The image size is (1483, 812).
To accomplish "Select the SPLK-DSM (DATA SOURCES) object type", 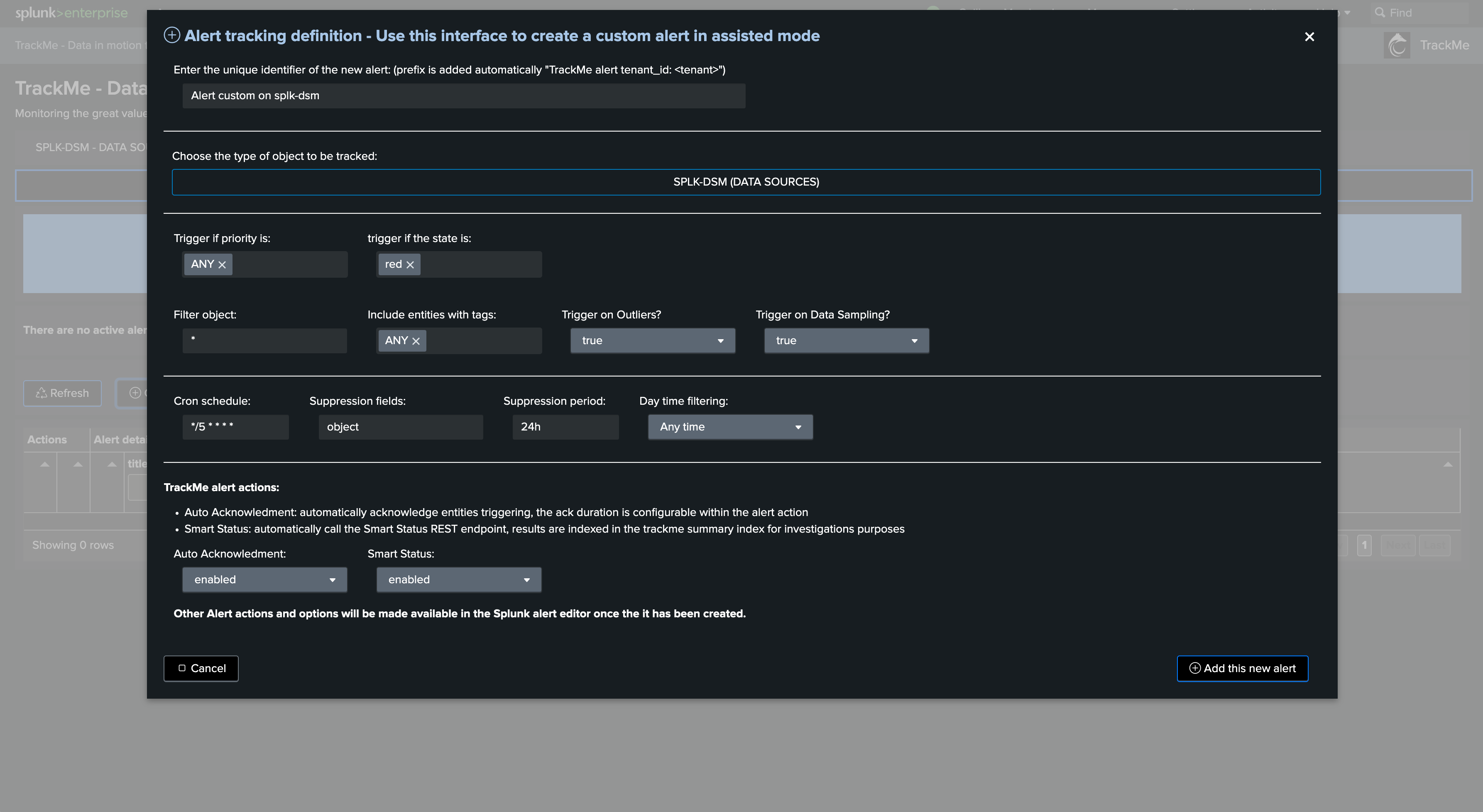I will pos(746,182).
